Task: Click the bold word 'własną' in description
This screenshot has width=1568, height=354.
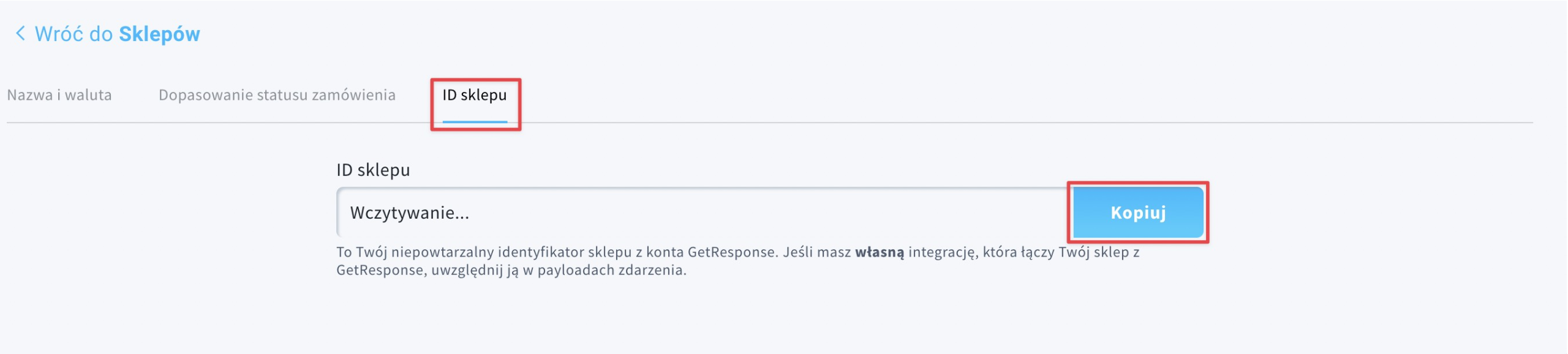Action: pos(879,252)
